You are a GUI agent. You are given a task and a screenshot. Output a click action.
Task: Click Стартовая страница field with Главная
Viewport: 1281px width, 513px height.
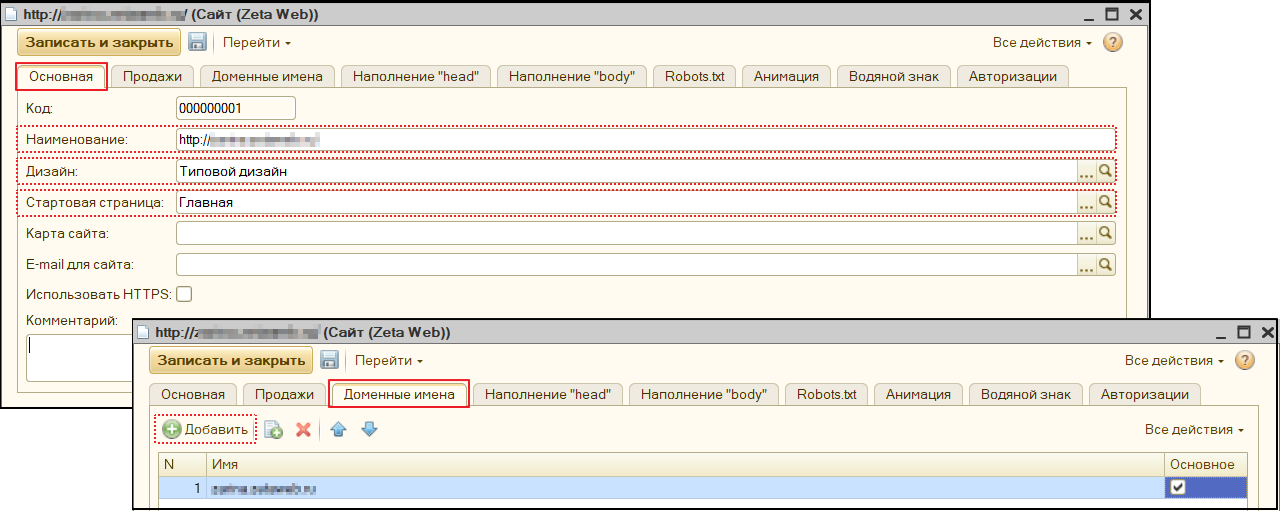pos(626,203)
